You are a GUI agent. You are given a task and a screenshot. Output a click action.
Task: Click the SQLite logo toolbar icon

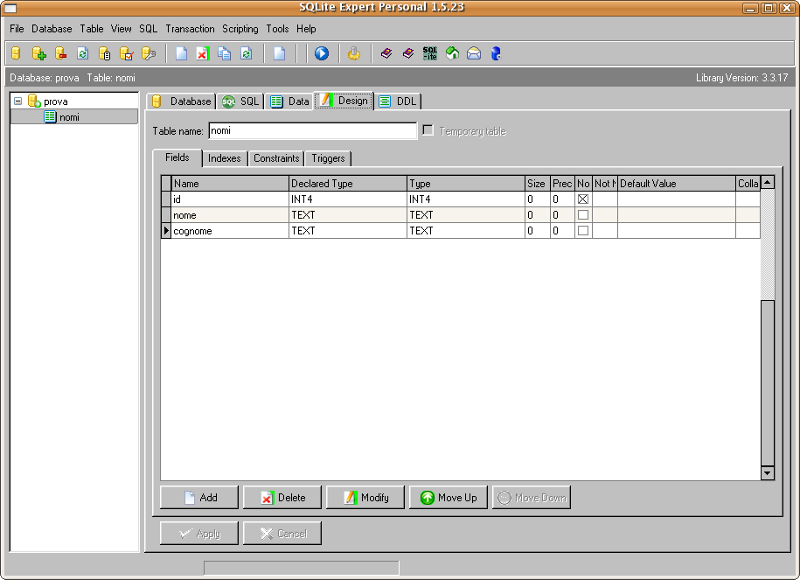(430, 54)
